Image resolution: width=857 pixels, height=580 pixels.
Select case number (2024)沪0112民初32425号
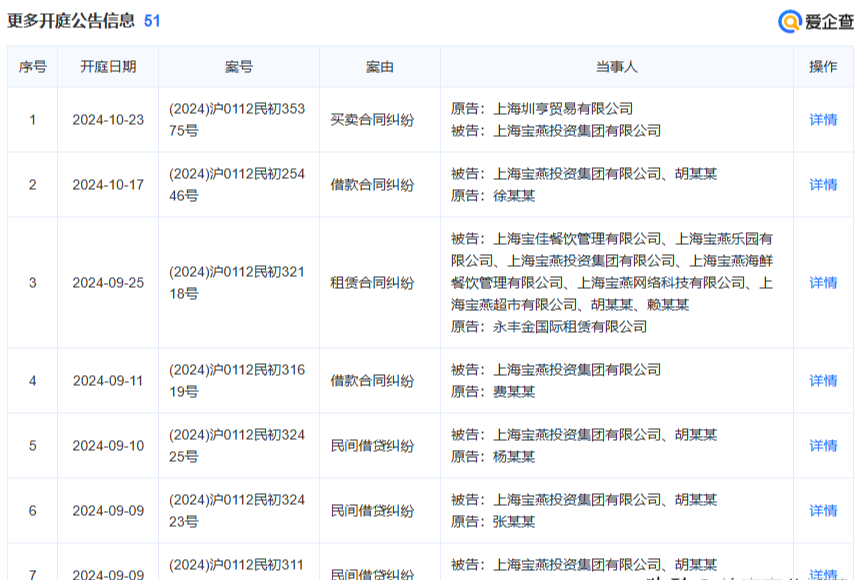[237, 446]
